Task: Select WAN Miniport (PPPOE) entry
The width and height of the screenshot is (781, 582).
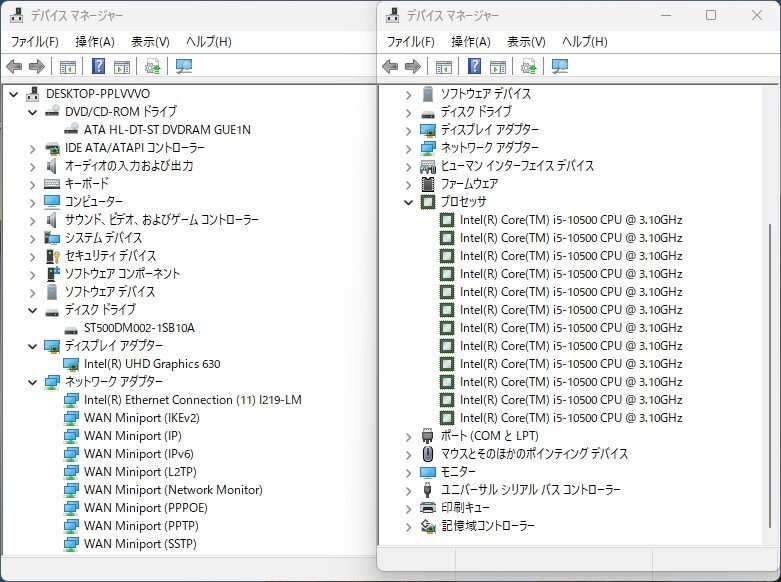Action: (x=145, y=508)
